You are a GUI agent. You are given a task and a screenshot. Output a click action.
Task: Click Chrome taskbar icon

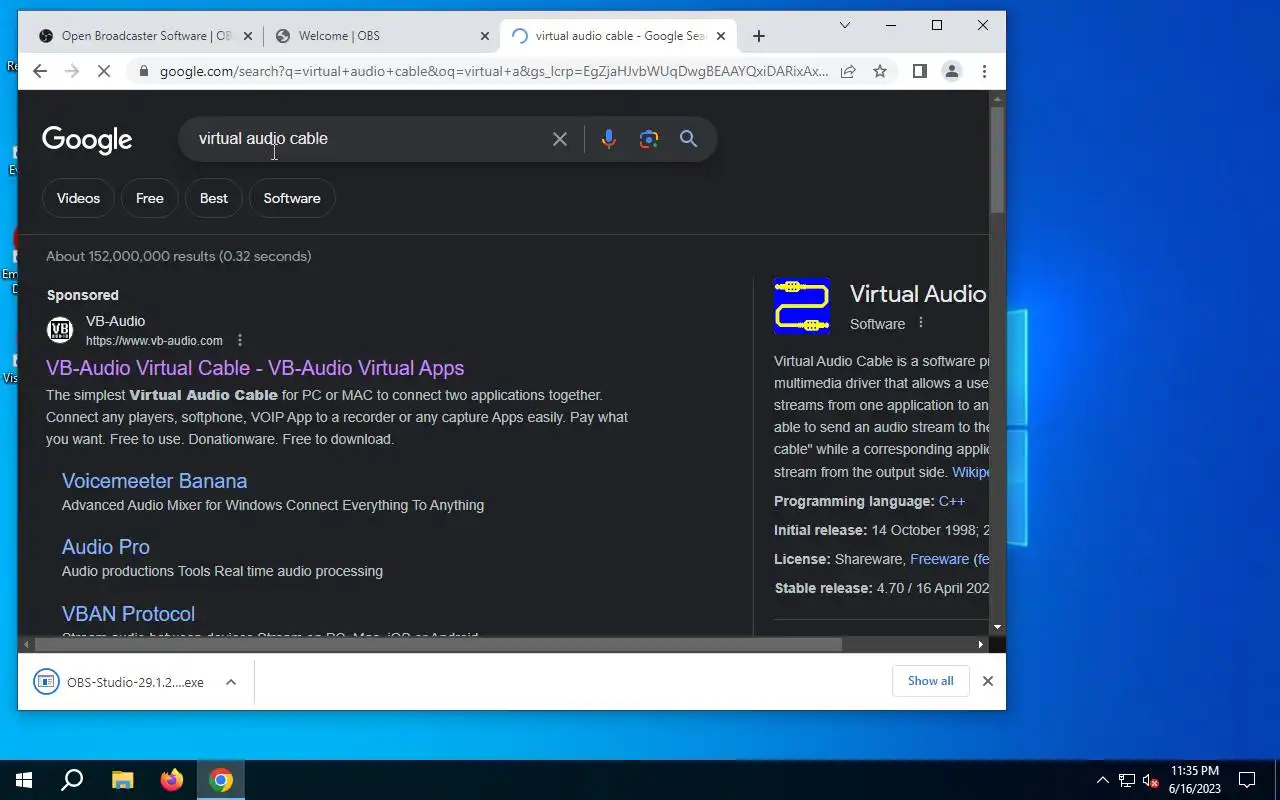tap(221, 780)
